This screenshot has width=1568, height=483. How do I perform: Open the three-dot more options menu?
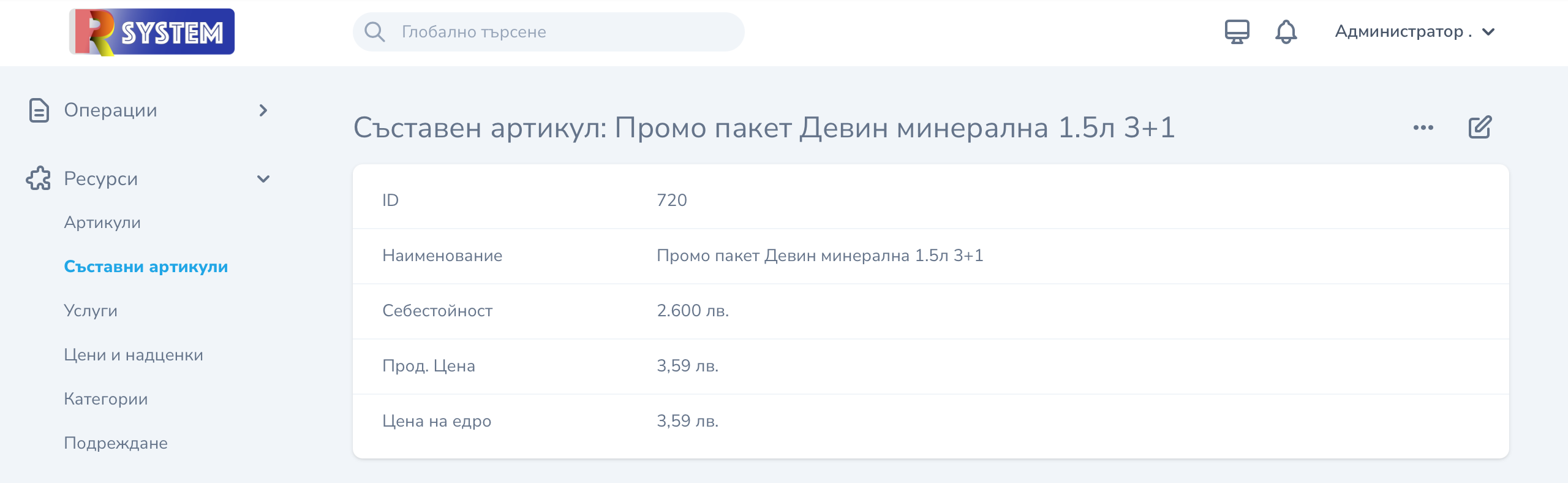tap(1423, 127)
